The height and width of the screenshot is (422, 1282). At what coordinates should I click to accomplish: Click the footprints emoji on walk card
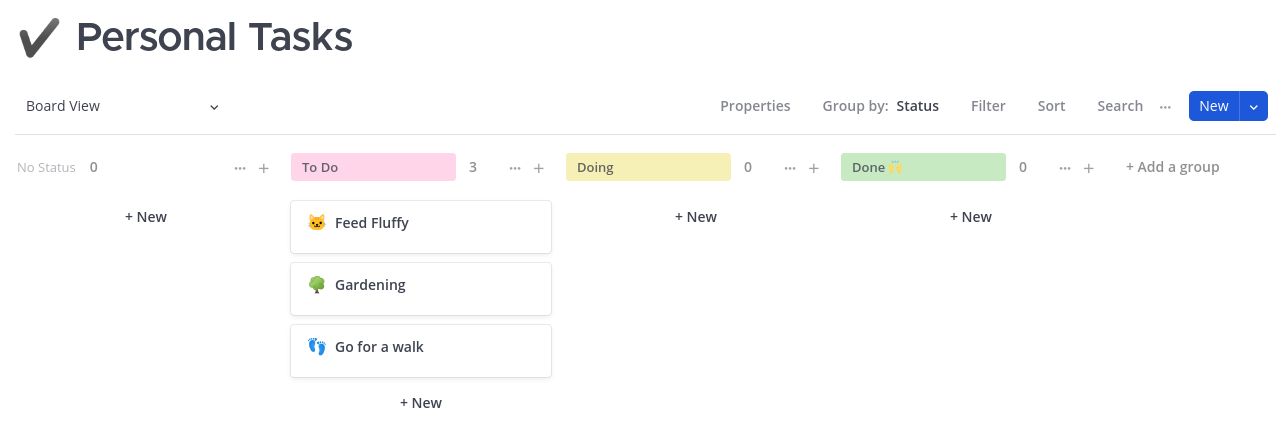click(x=317, y=347)
